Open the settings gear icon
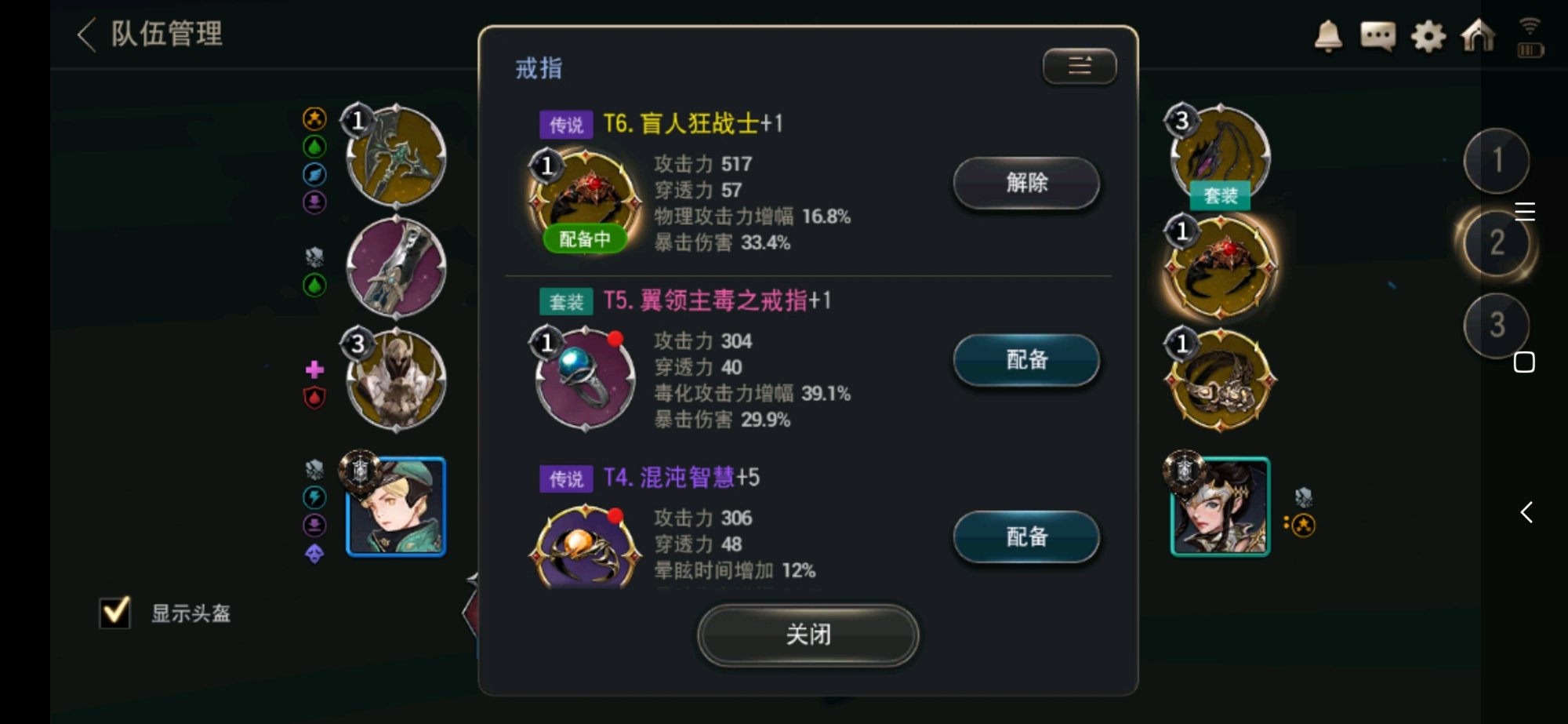1568x724 pixels. tap(1428, 36)
